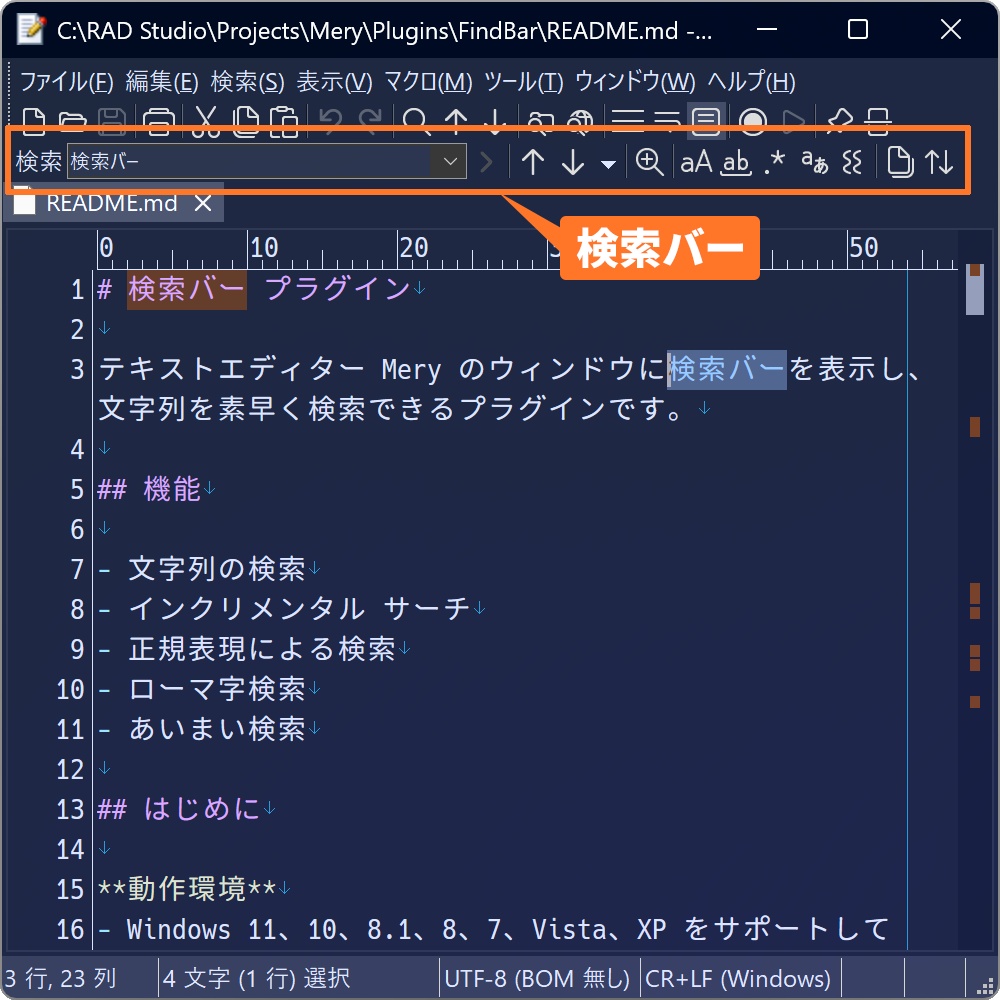
Task: Click line number 5 in the gutter
Action: 77,490
